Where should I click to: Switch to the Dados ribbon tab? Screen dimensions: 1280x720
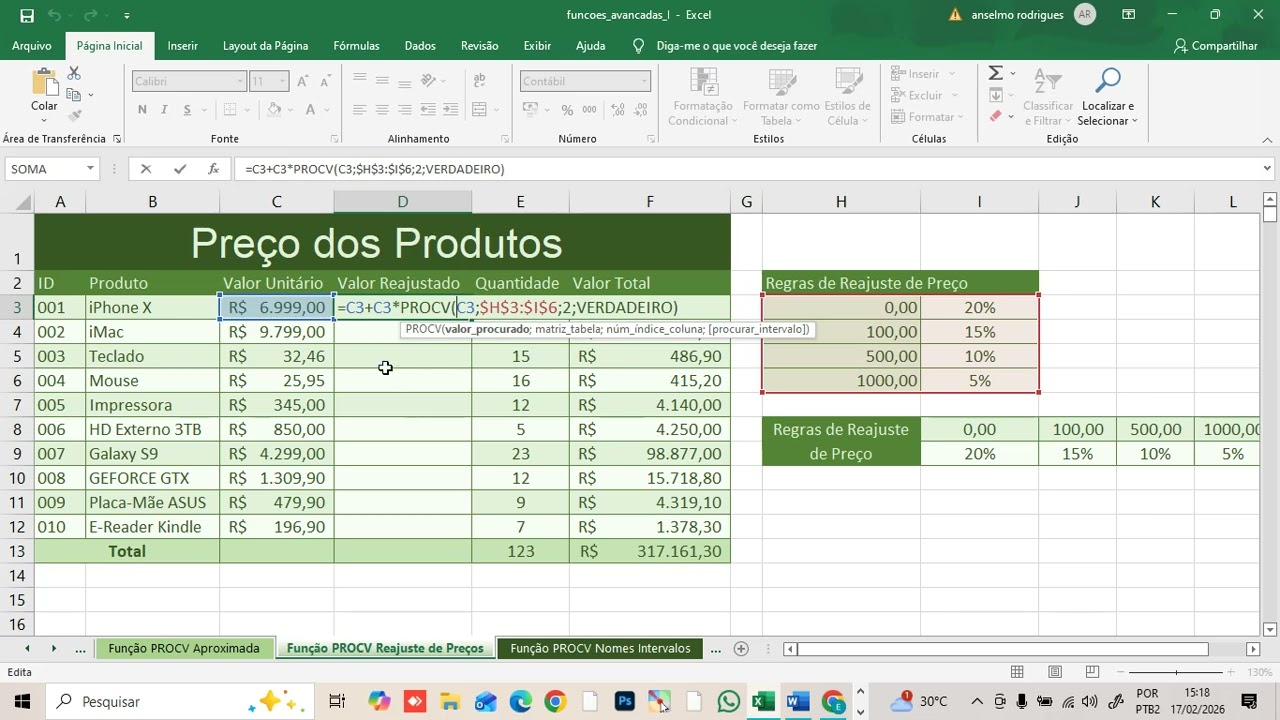coord(420,46)
